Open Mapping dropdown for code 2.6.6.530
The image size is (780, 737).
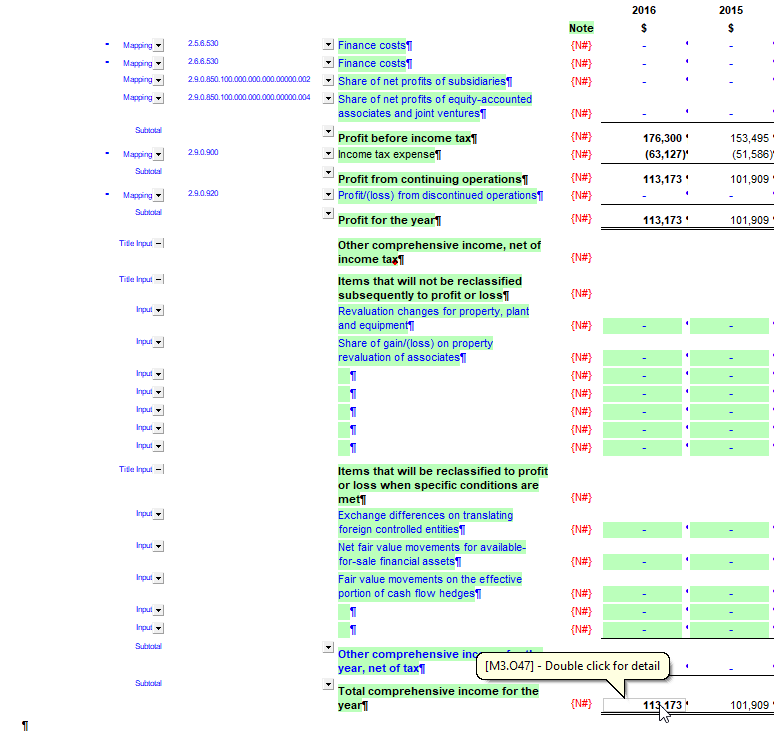[x=158, y=64]
